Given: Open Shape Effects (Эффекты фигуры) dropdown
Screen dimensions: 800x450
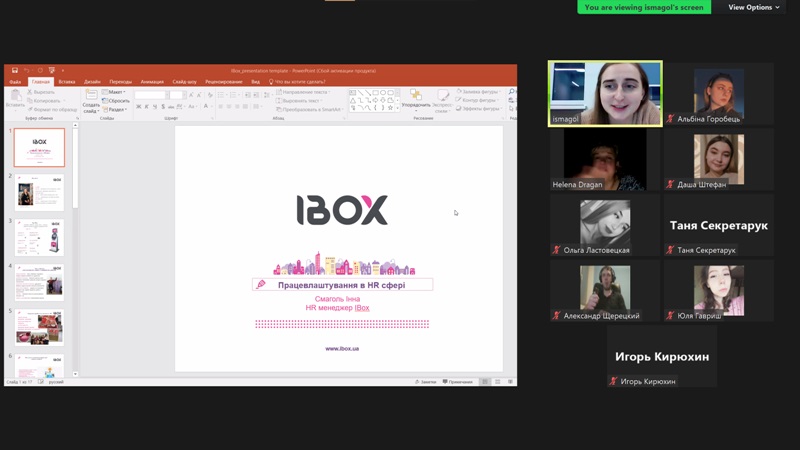Looking at the screenshot, I should point(478,108).
